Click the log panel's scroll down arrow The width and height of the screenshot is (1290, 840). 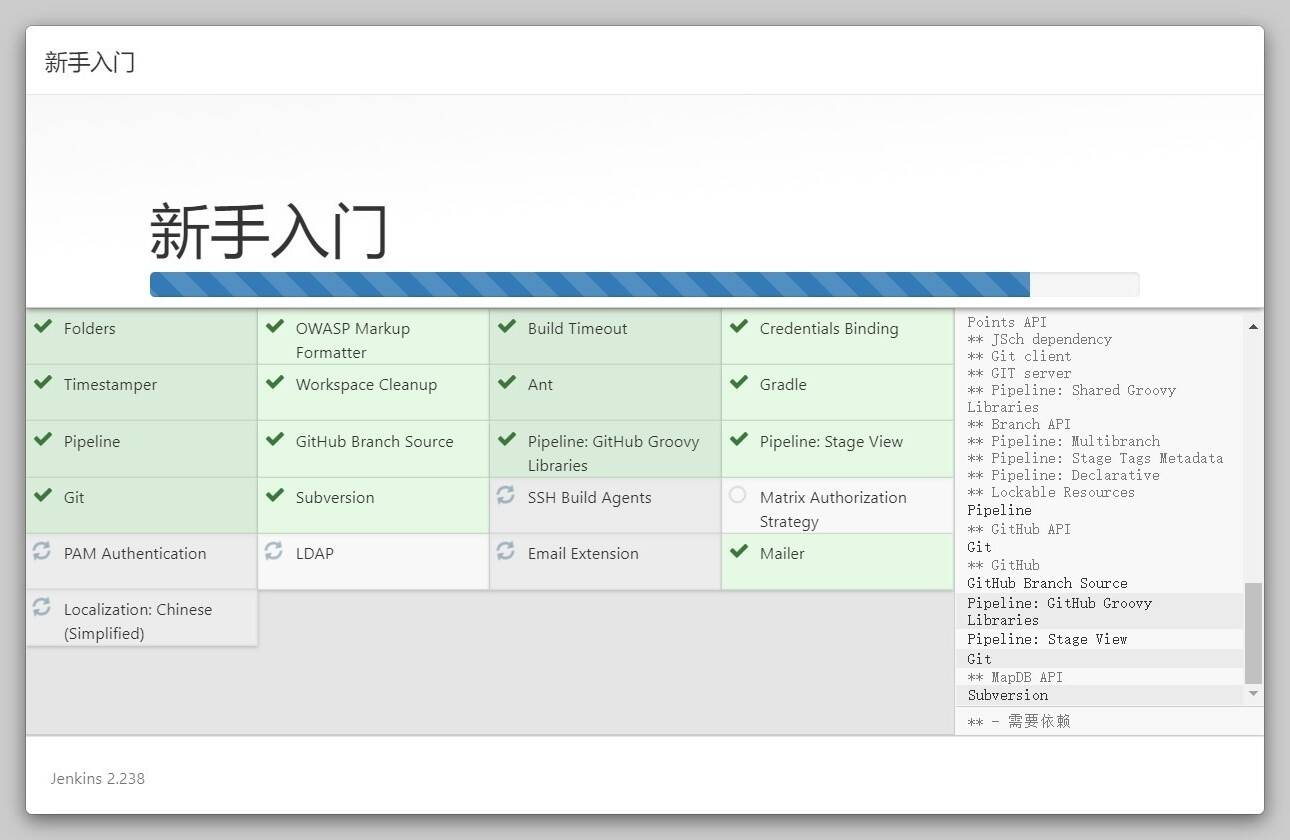[x=1253, y=693]
